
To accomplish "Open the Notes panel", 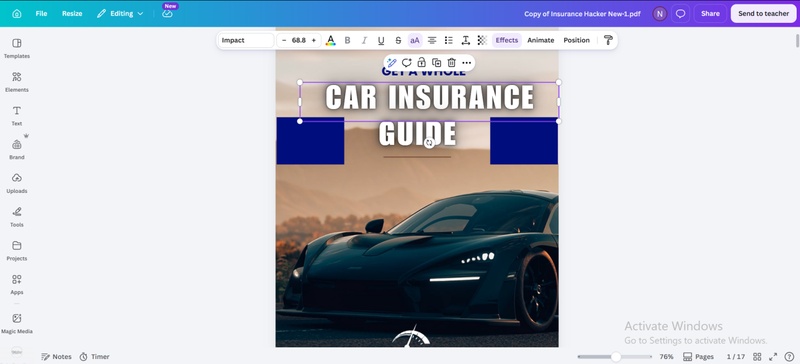I will (56, 357).
